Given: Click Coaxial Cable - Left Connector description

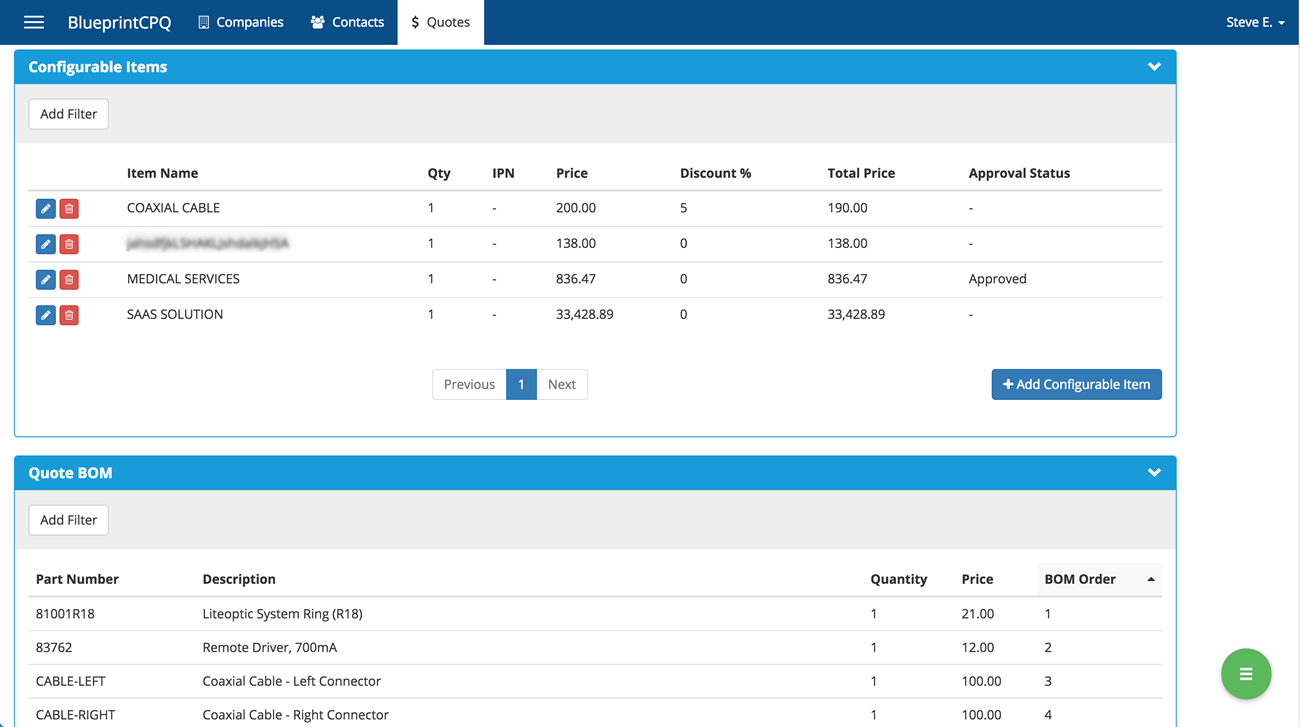Looking at the screenshot, I should click(x=291, y=681).
